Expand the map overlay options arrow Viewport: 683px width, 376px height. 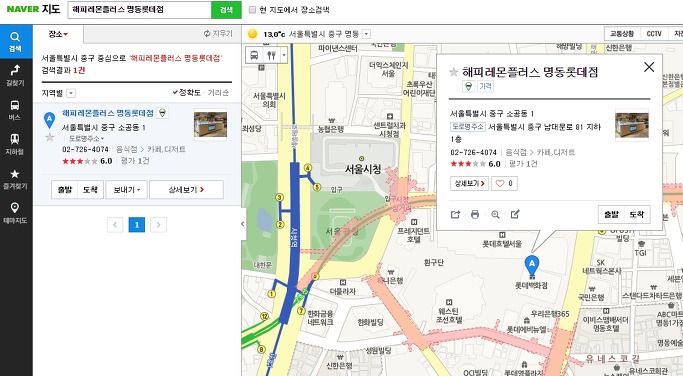tap(284, 55)
